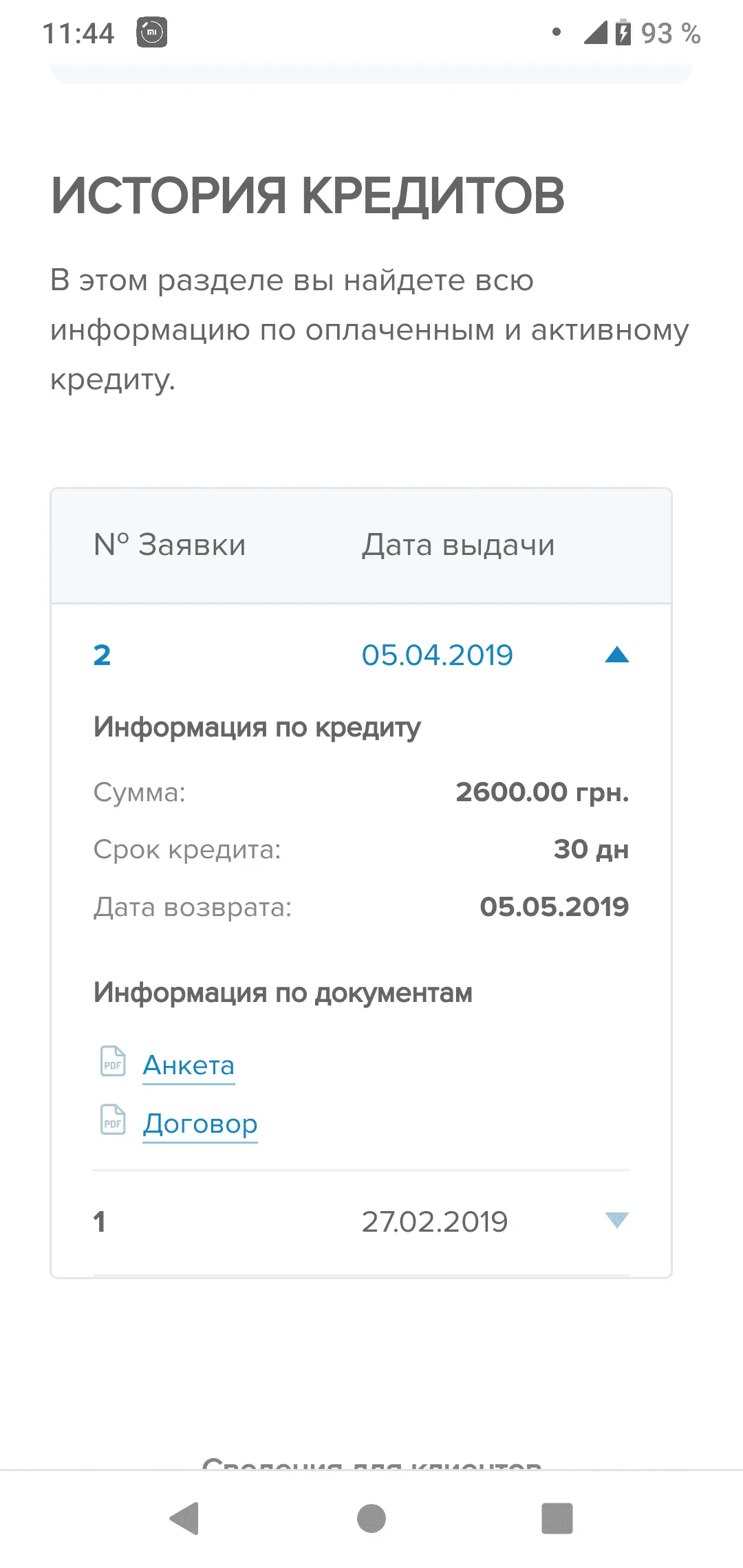Tap the Android home circle button
Image resolution: width=743 pixels, height=1568 pixels.
pyautogui.click(x=371, y=1518)
